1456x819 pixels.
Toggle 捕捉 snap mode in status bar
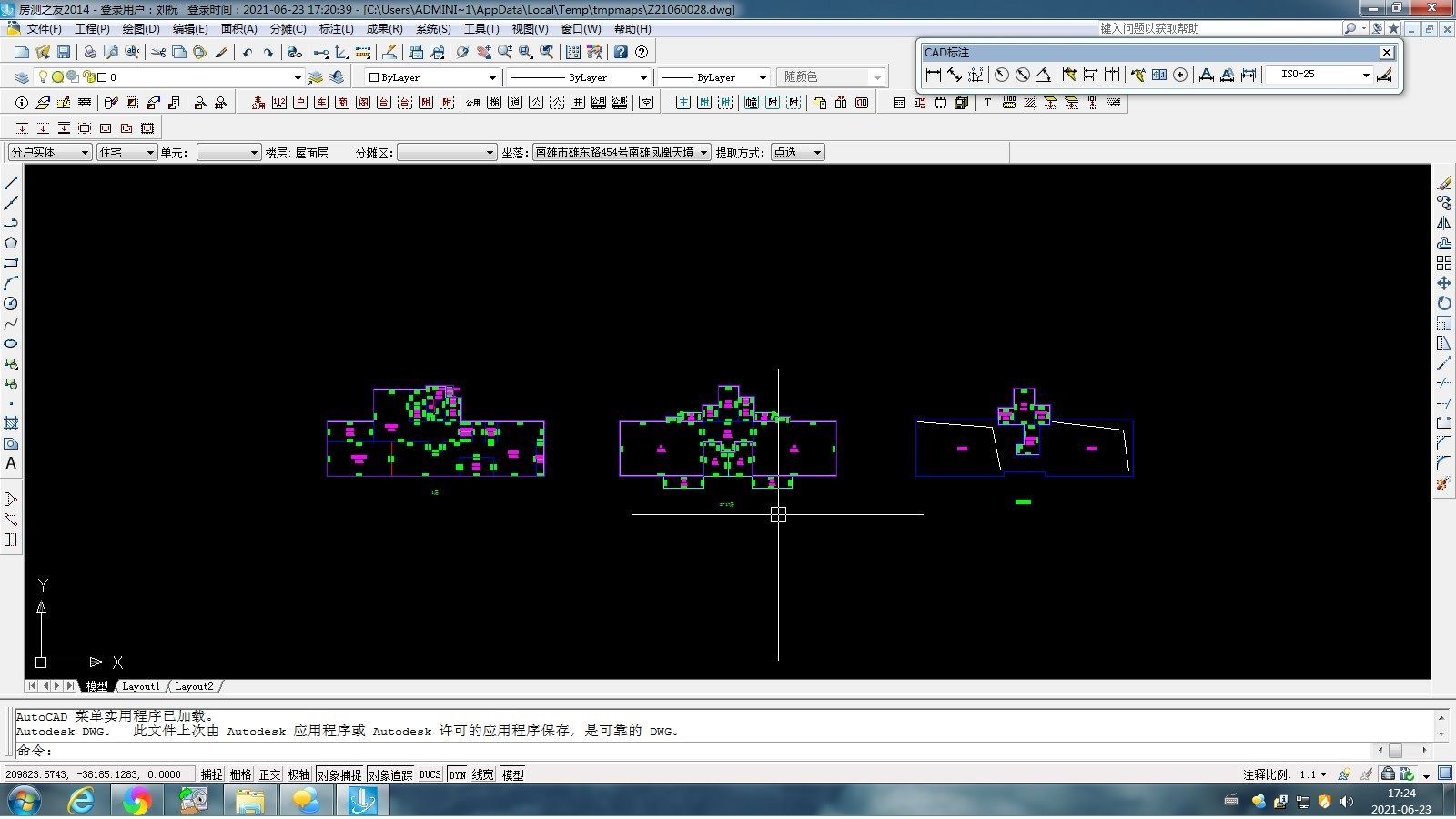pos(212,774)
